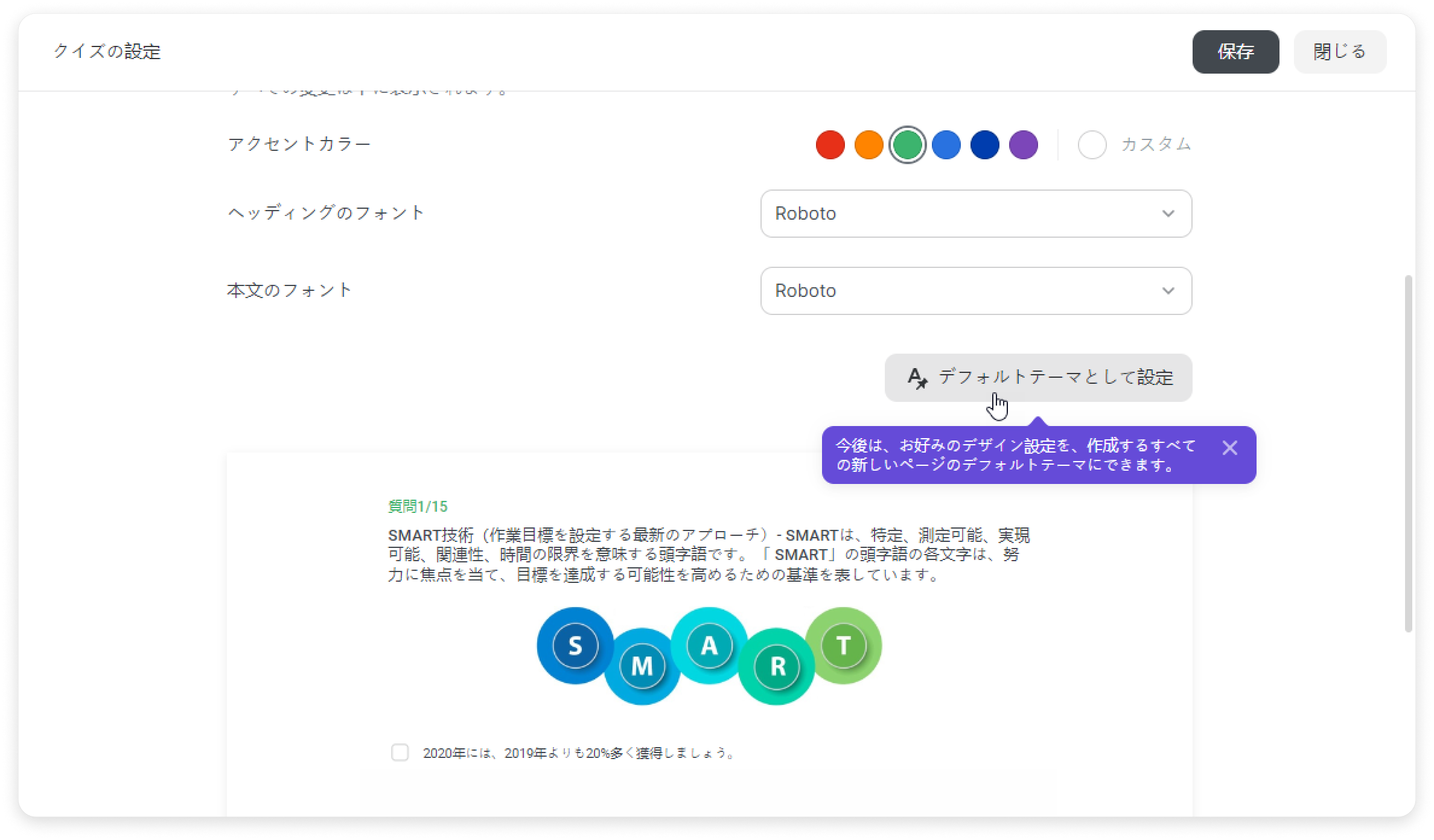The width and height of the screenshot is (1434, 840).
Task: Select the purple accent color swatch
Action: tap(1023, 145)
